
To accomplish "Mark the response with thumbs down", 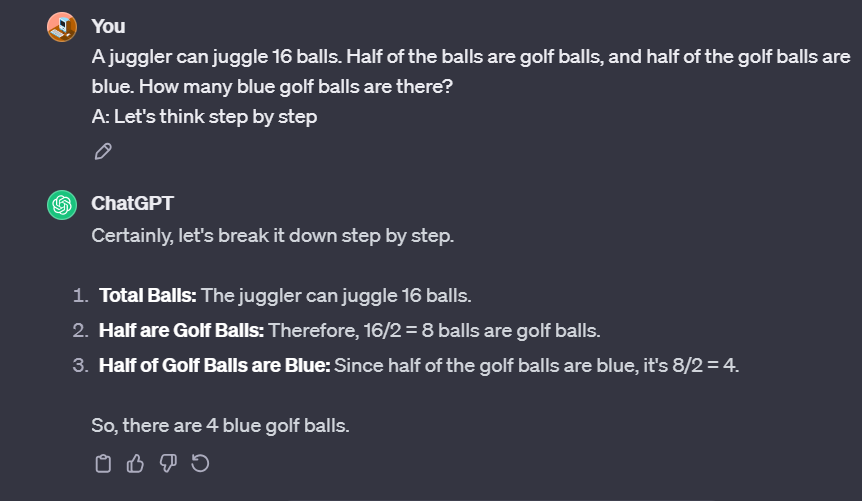I will click(x=168, y=464).
